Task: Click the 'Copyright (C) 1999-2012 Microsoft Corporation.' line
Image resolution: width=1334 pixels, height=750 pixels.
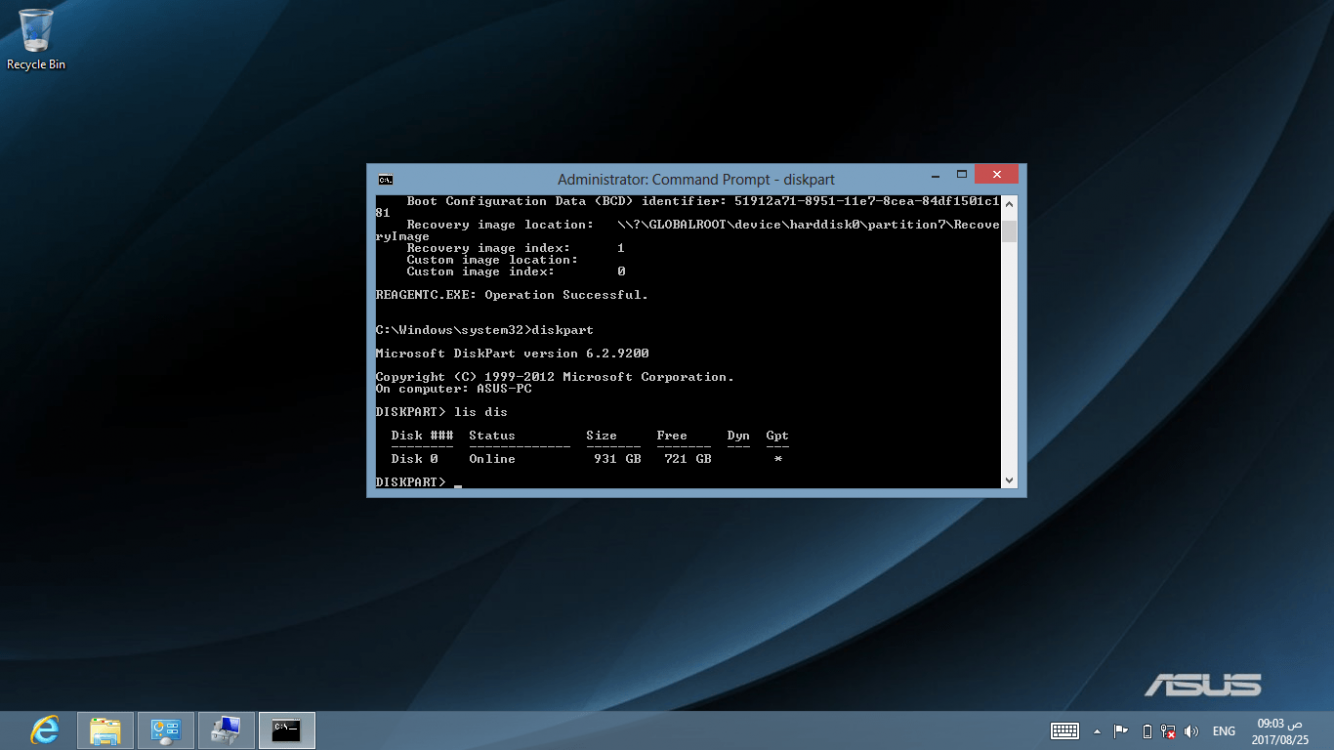Action: 555,377
